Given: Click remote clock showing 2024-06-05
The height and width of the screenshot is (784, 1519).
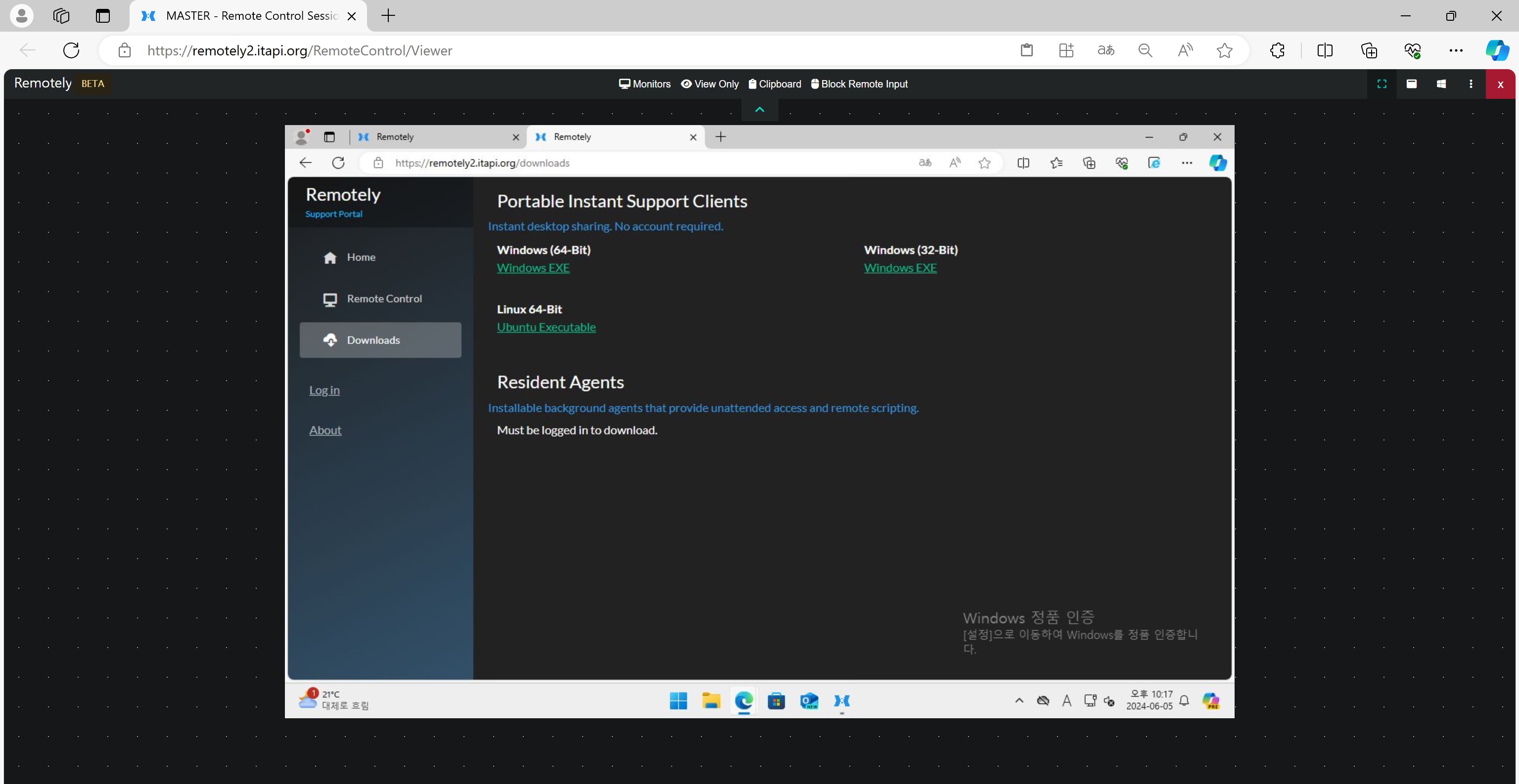Looking at the screenshot, I should (x=1150, y=700).
